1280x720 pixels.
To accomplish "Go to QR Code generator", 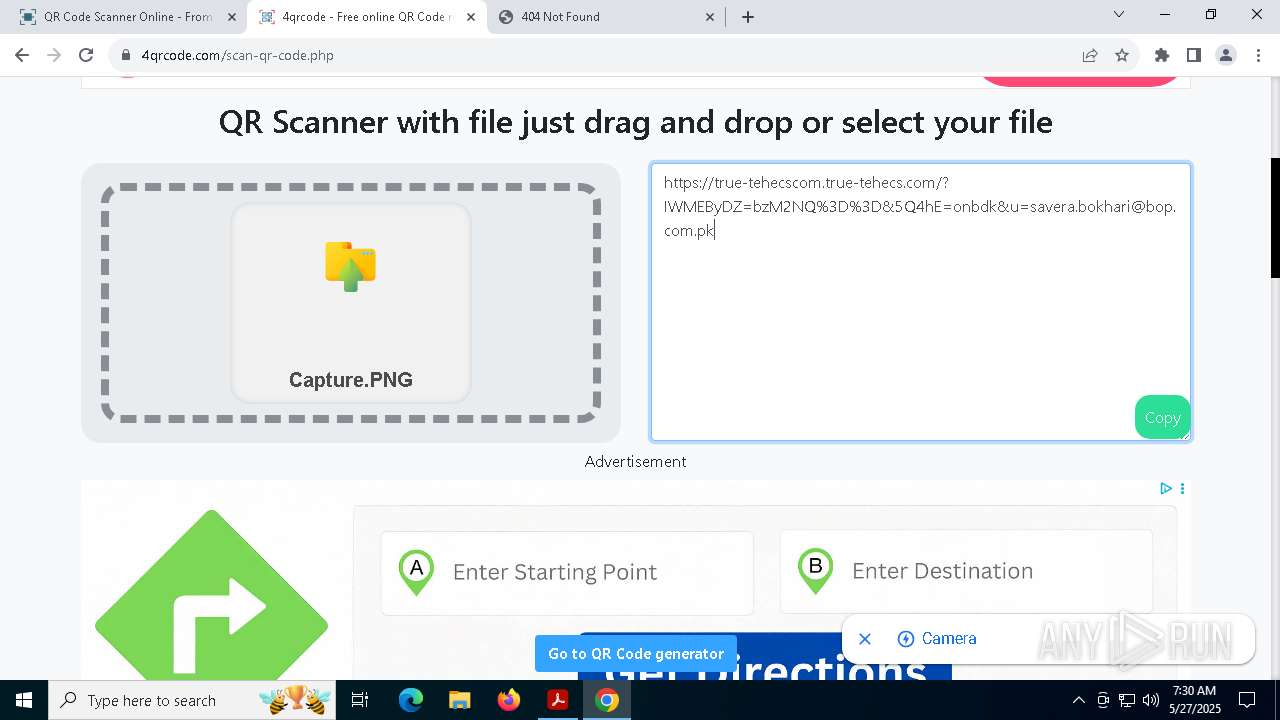I will tap(636, 654).
